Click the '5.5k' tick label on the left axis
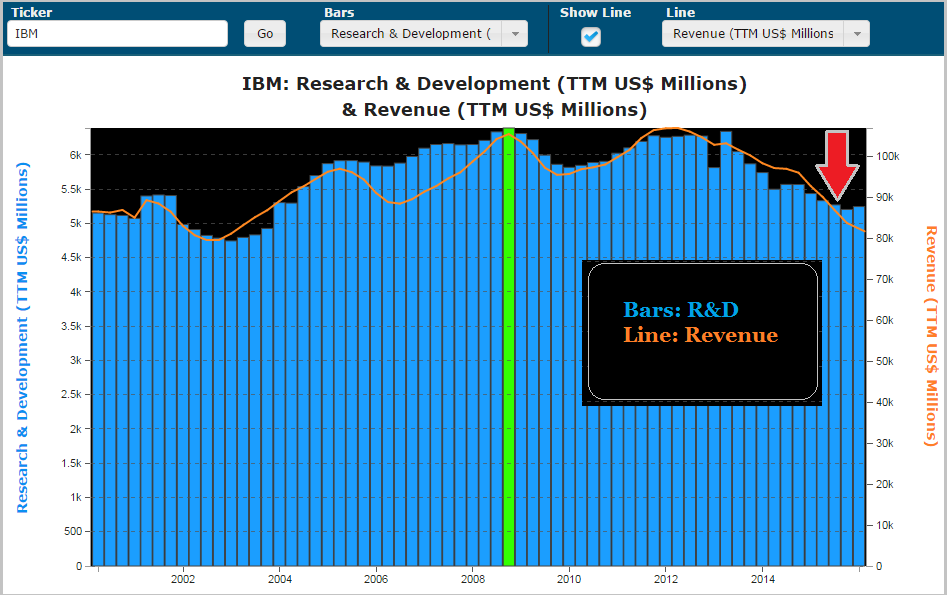947x595 pixels. 71,189
